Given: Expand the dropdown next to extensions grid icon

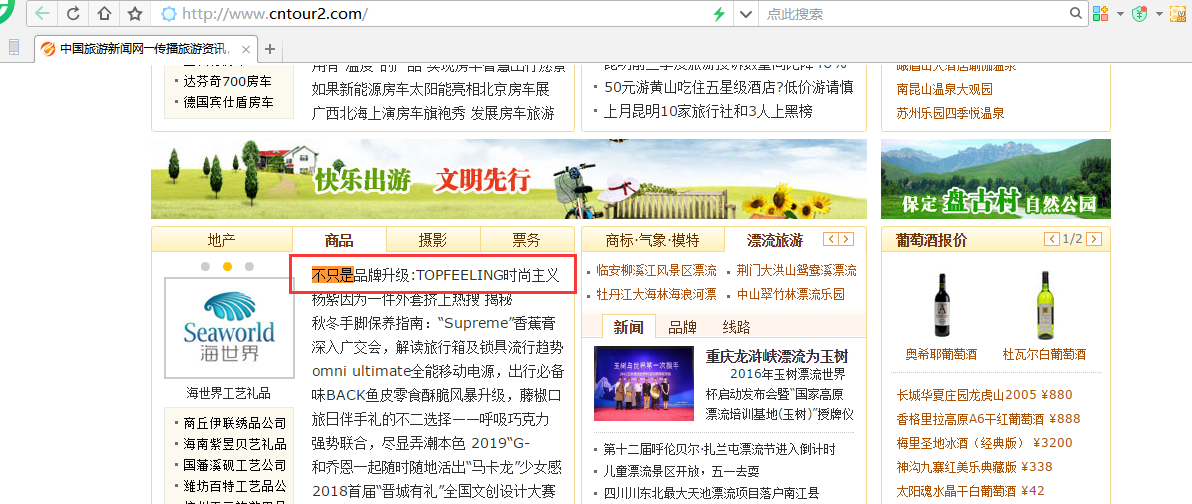Looking at the screenshot, I should (x=1120, y=14).
